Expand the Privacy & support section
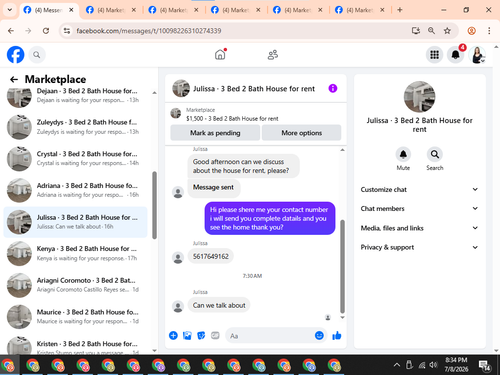 (419, 247)
